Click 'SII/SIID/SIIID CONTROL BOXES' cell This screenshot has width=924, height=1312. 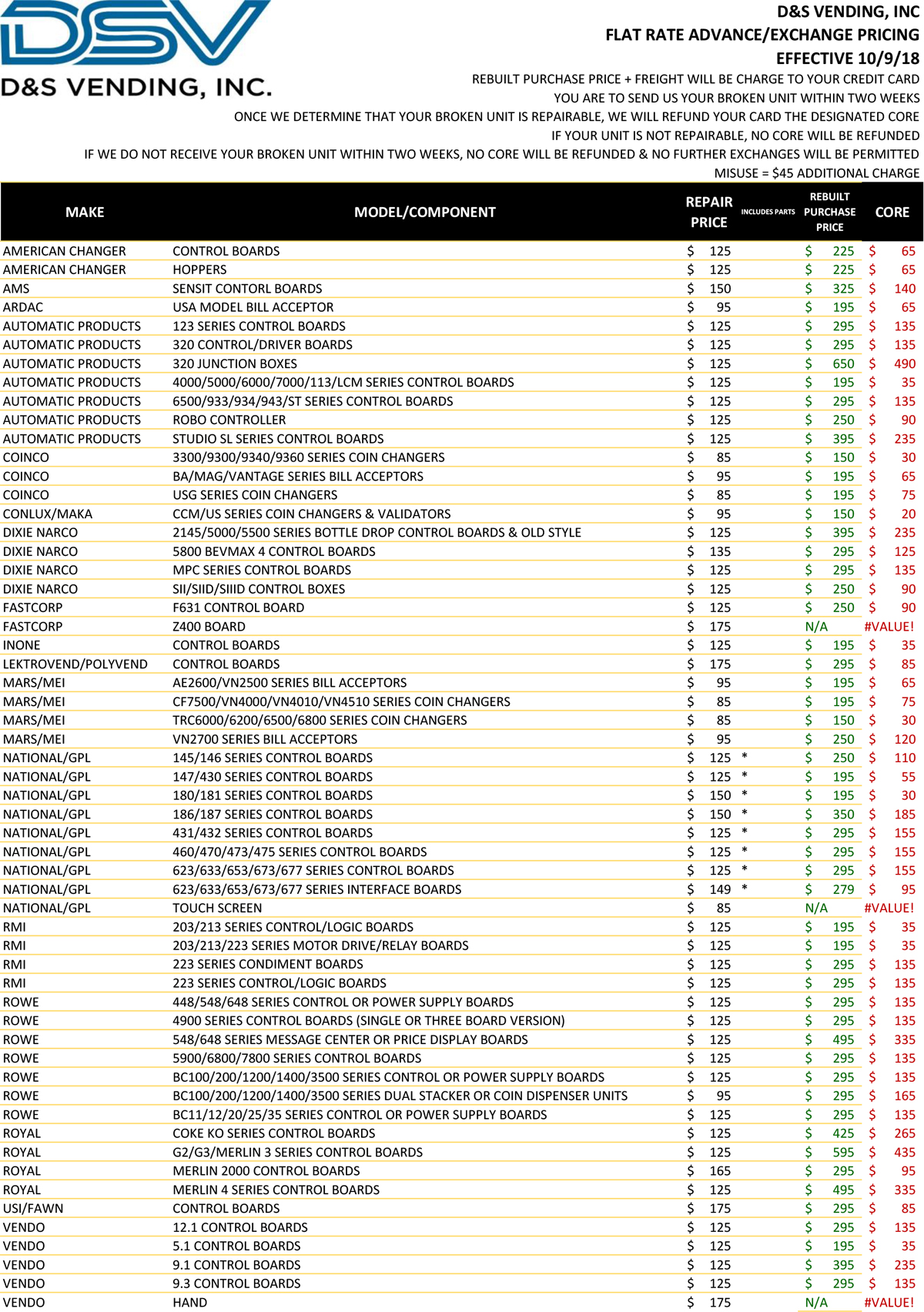click(x=259, y=589)
